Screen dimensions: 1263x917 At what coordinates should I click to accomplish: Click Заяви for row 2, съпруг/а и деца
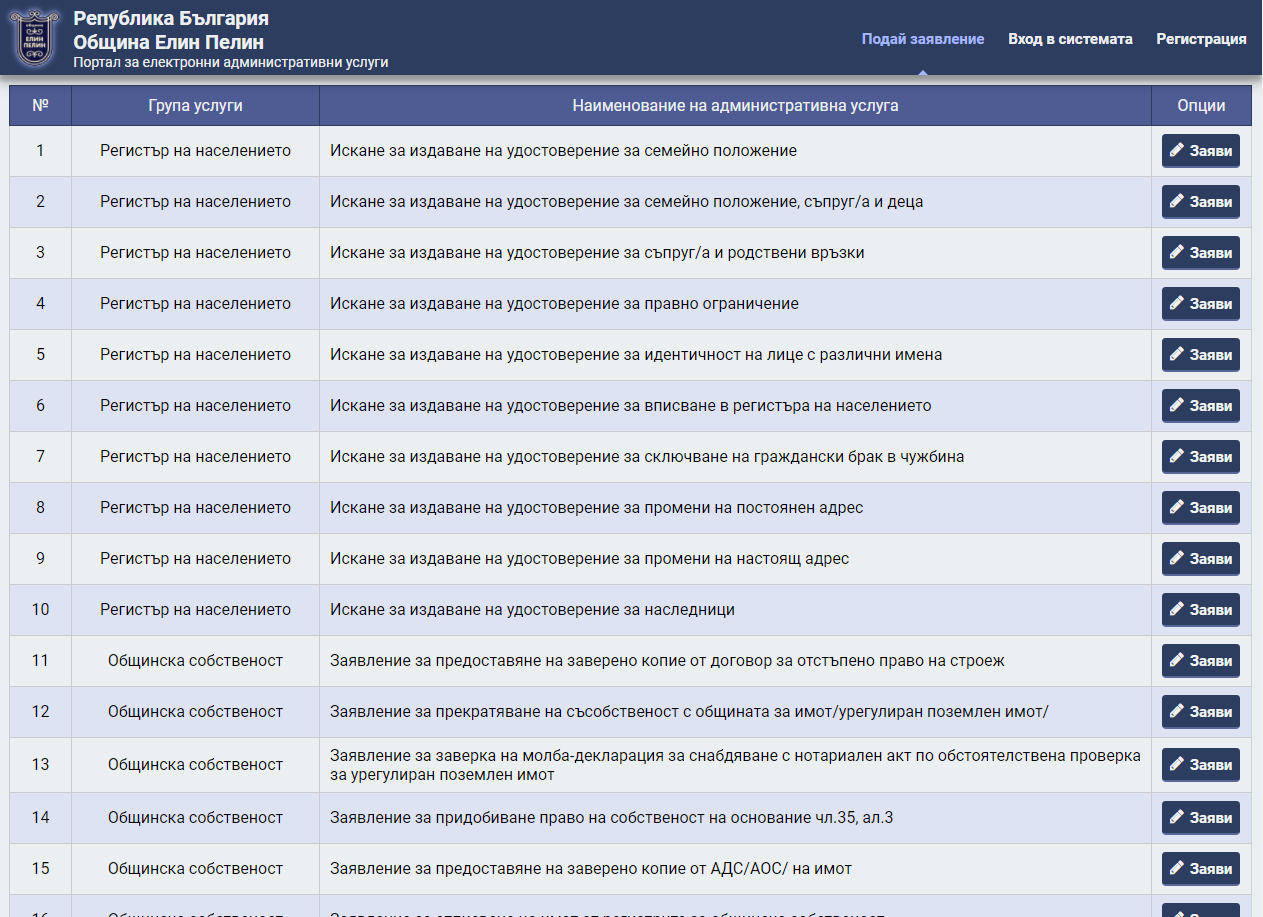point(1200,202)
